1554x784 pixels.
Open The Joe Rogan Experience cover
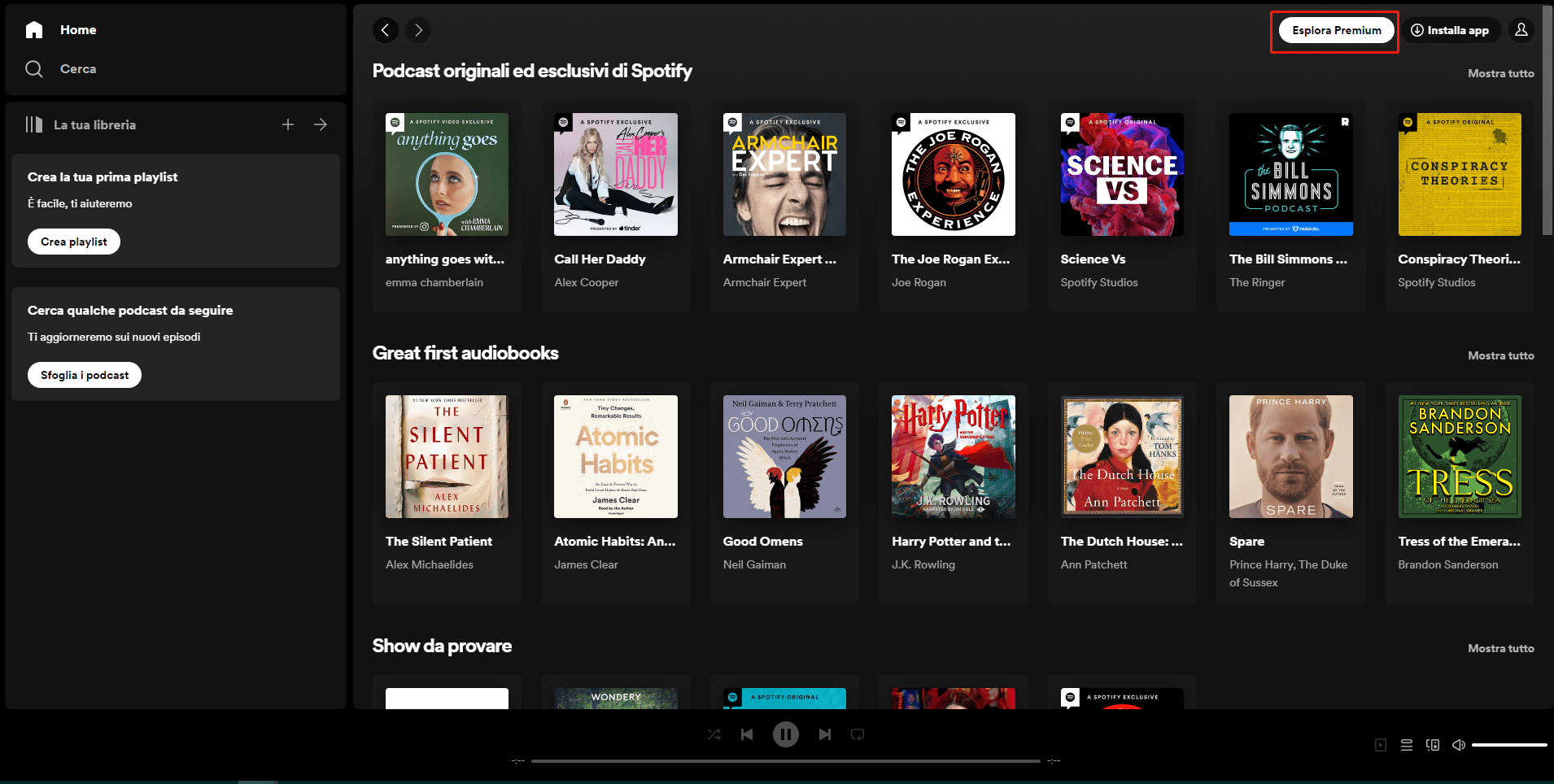[954, 174]
